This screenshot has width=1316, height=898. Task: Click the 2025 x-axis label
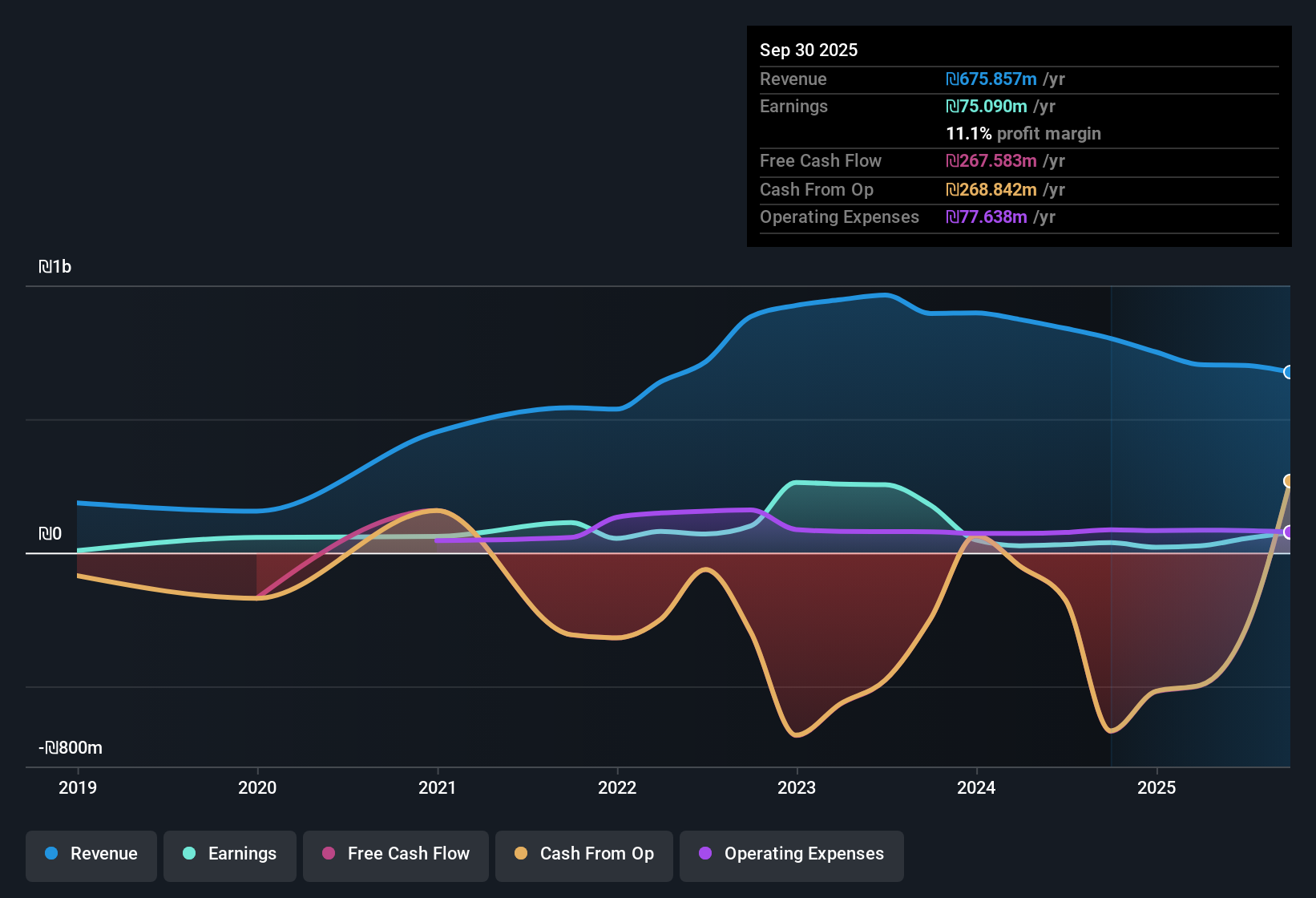coord(1157,787)
